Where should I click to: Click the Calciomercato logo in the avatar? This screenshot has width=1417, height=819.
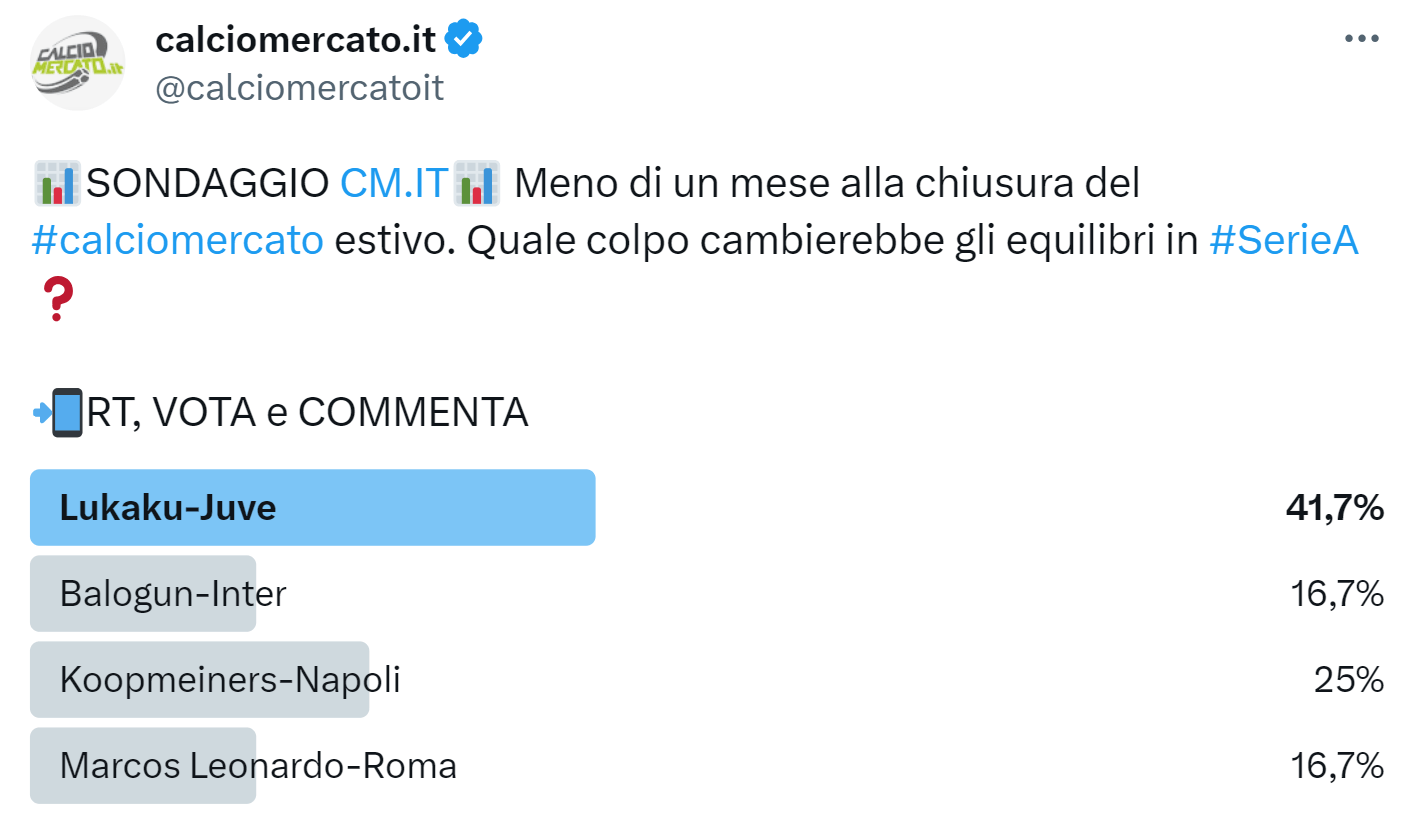point(77,62)
